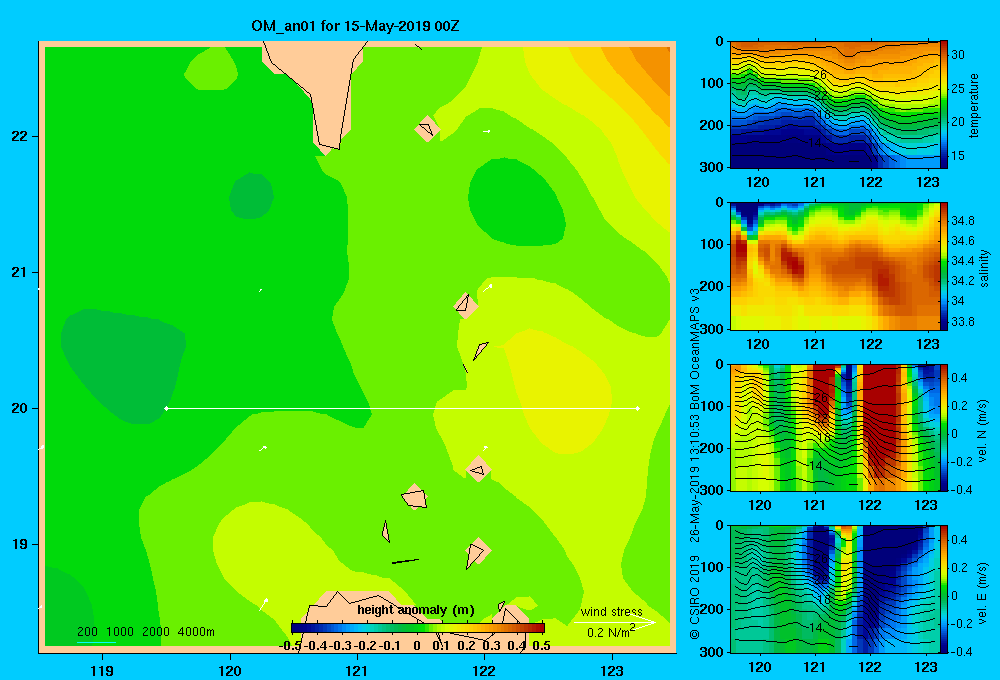The image size is (1000, 680).
Task: Click longitude label 121 below the main map
Action: click(357, 670)
